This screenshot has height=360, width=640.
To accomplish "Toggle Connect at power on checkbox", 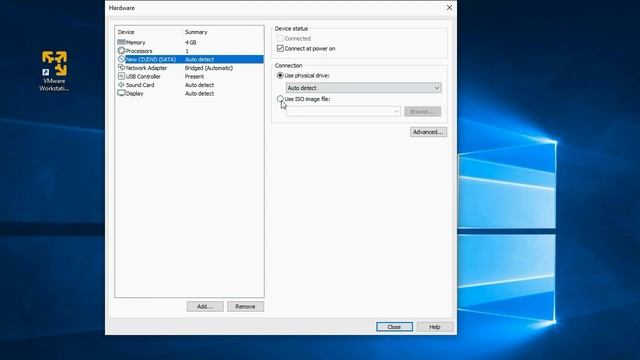I will point(280,48).
